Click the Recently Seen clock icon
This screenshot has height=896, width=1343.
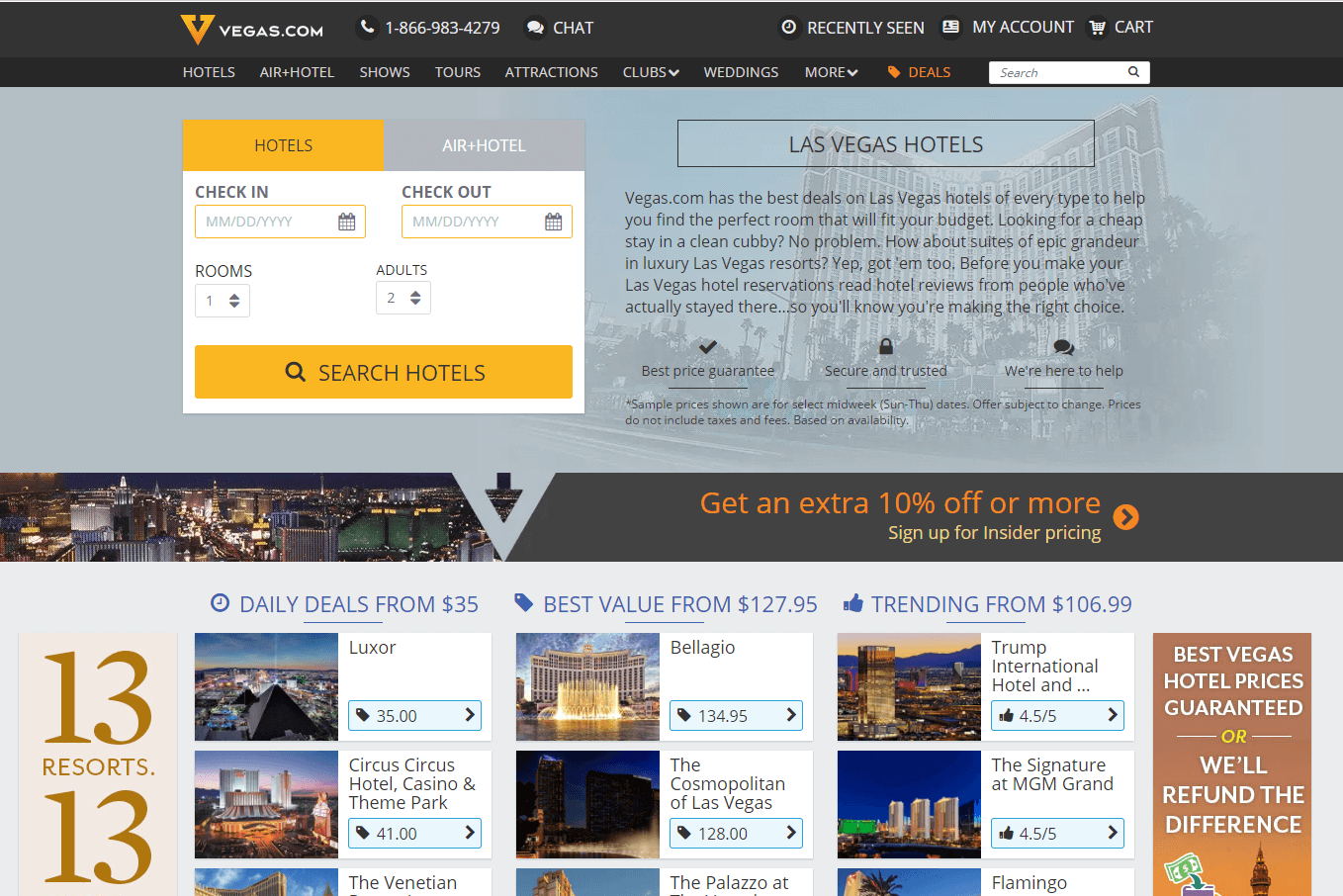tap(789, 28)
